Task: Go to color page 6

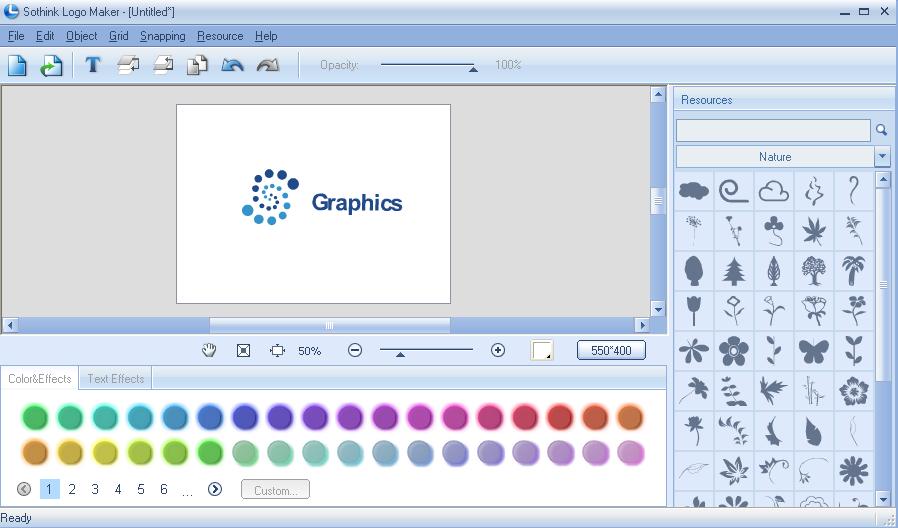Action: [x=164, y=489]
